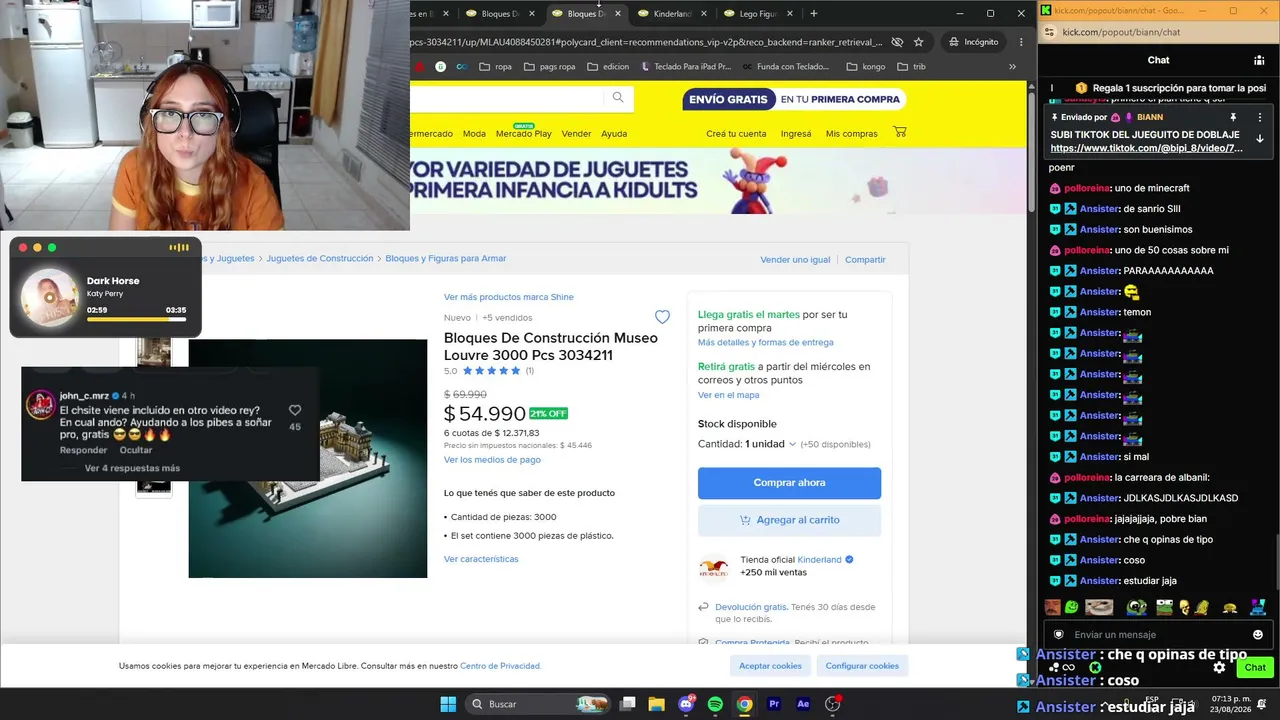Click 'Ver características'
The height and width of the screenshot is (720, 1280).
coord(481,559)
